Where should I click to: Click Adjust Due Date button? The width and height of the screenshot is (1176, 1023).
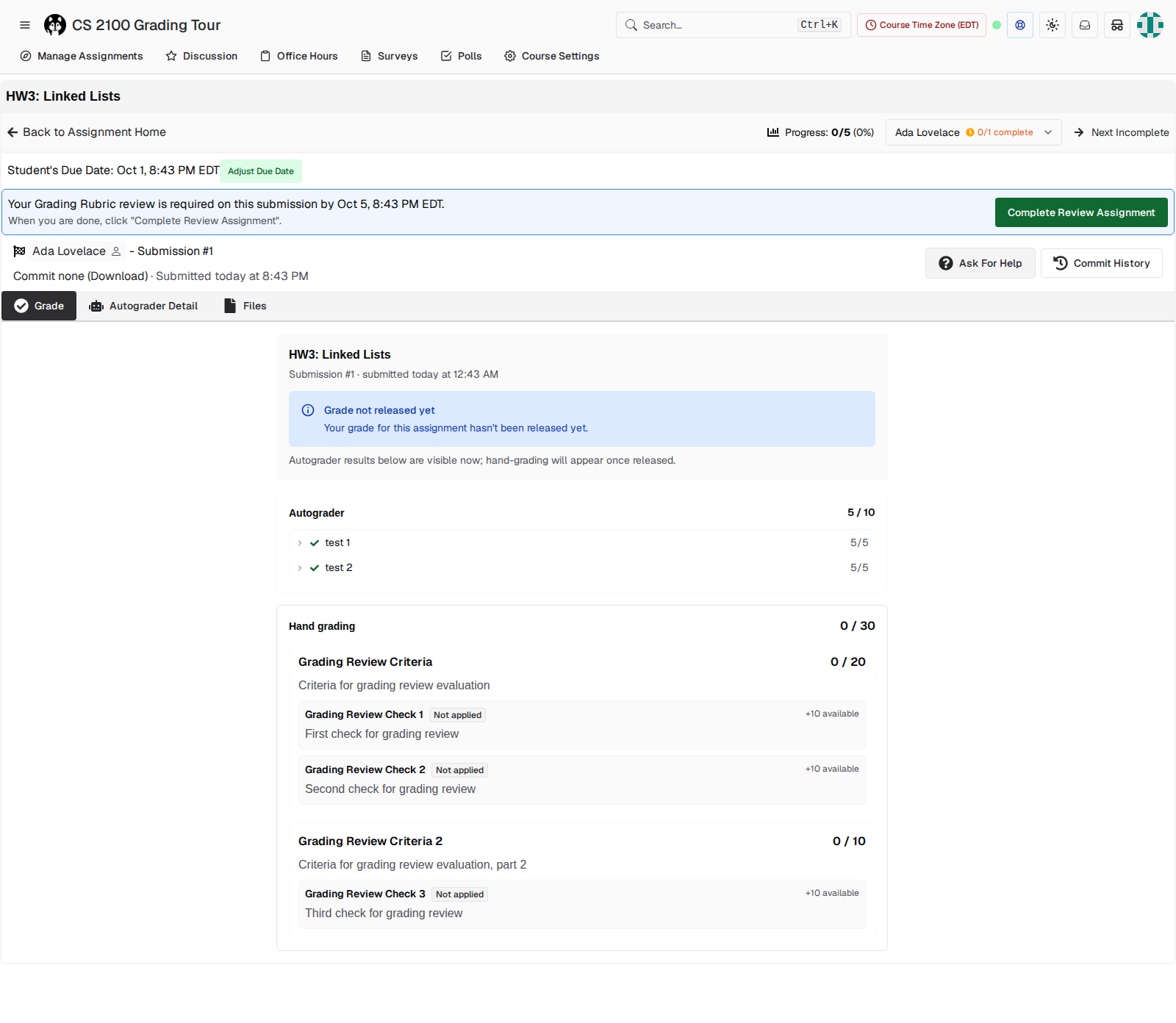pyautogui.click(x=261, y=171)
